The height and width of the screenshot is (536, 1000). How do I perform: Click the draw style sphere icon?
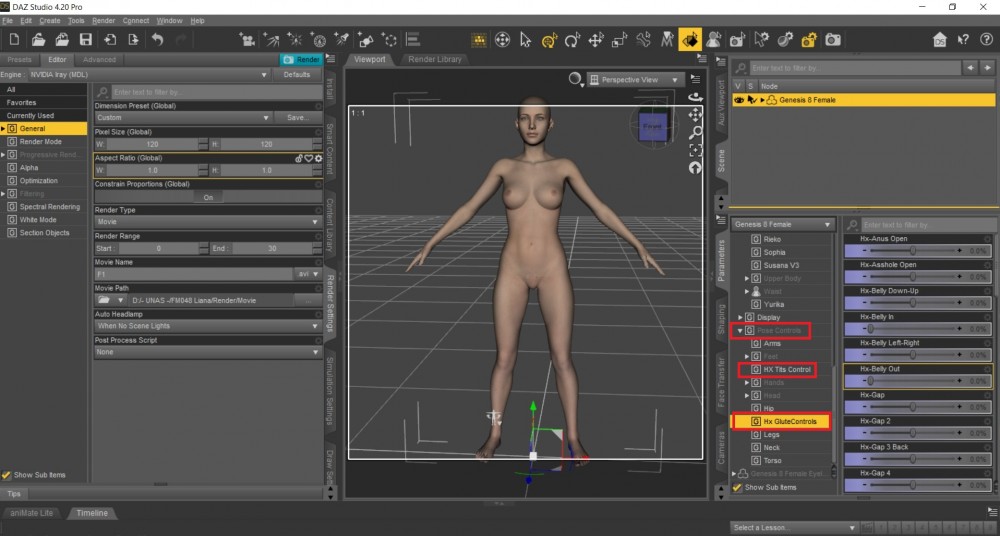tap(575, 78)
